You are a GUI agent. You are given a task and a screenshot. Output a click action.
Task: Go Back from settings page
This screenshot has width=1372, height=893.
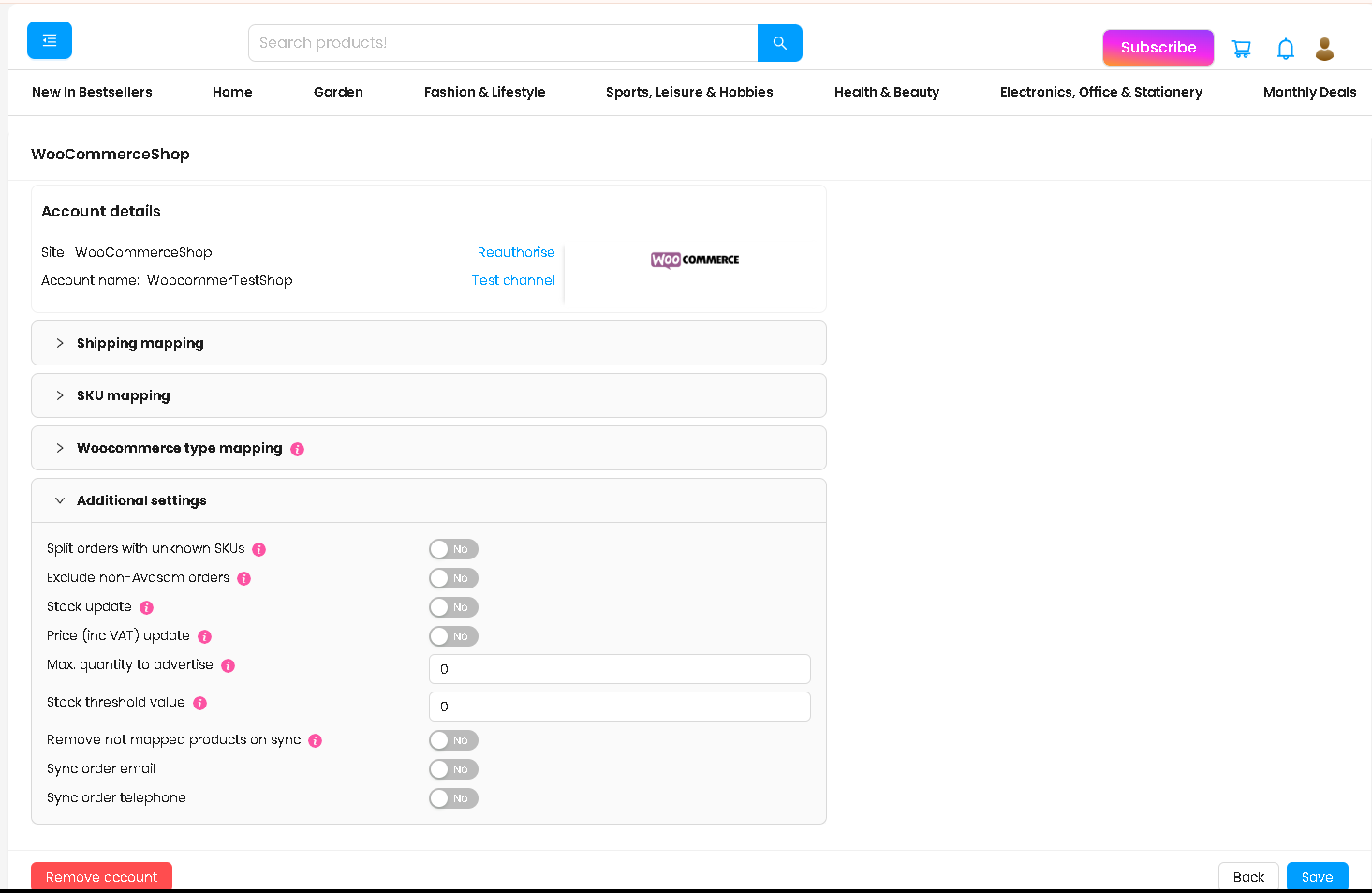tap(1248, 877)
